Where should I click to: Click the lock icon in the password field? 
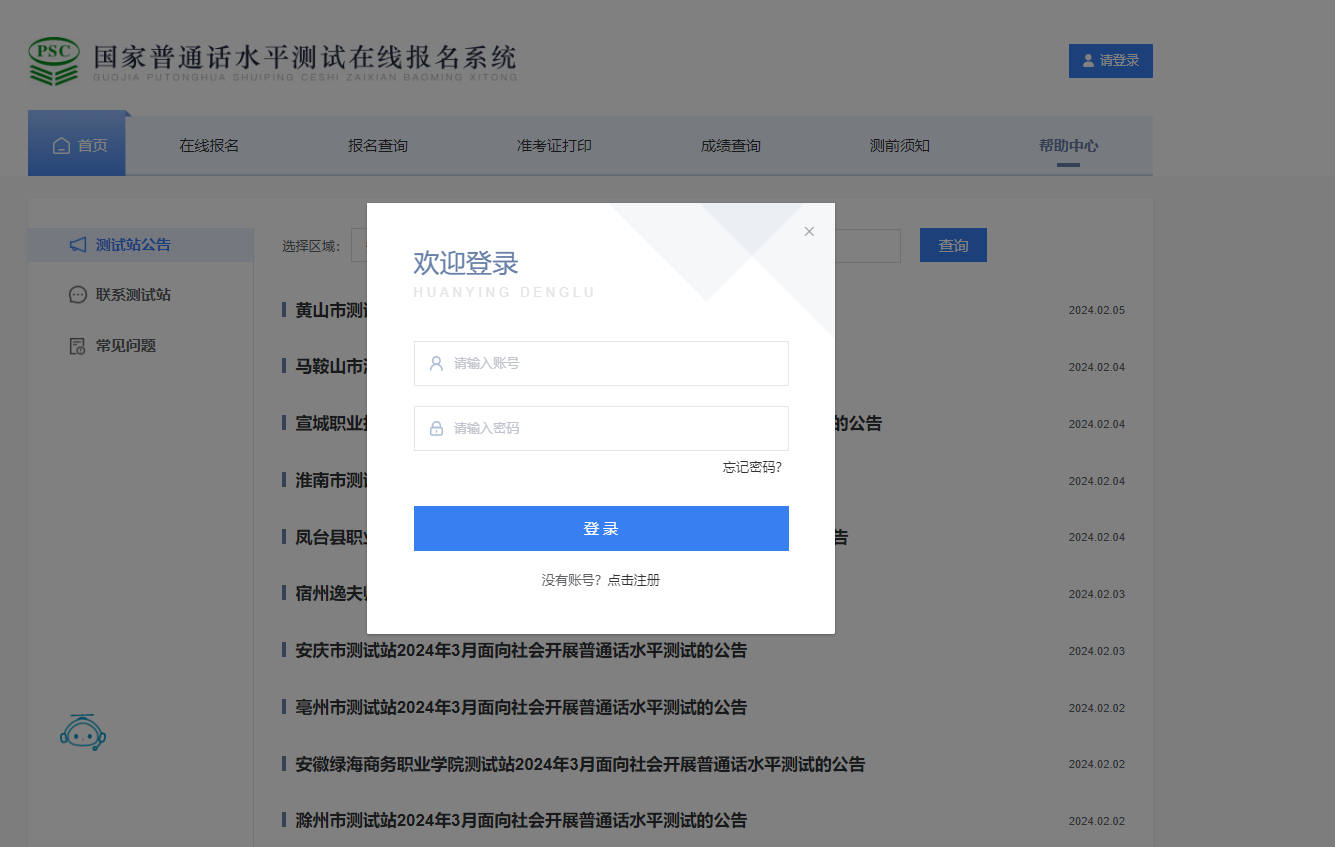tap(436, 428)
